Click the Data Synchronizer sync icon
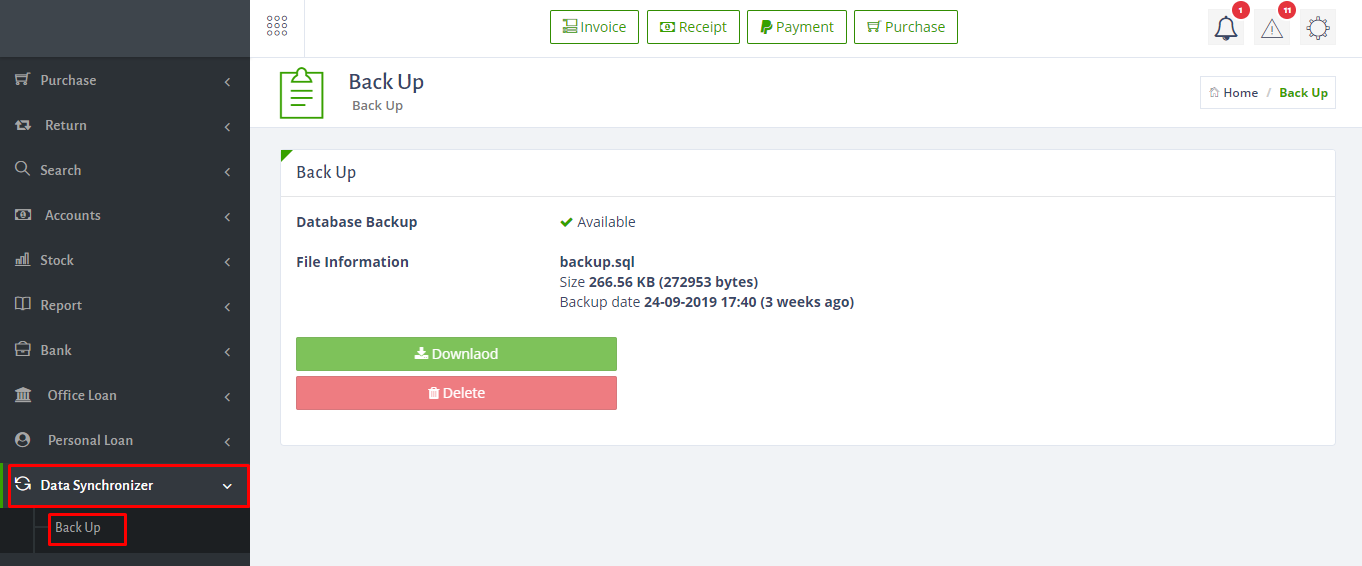 point(22,485)
